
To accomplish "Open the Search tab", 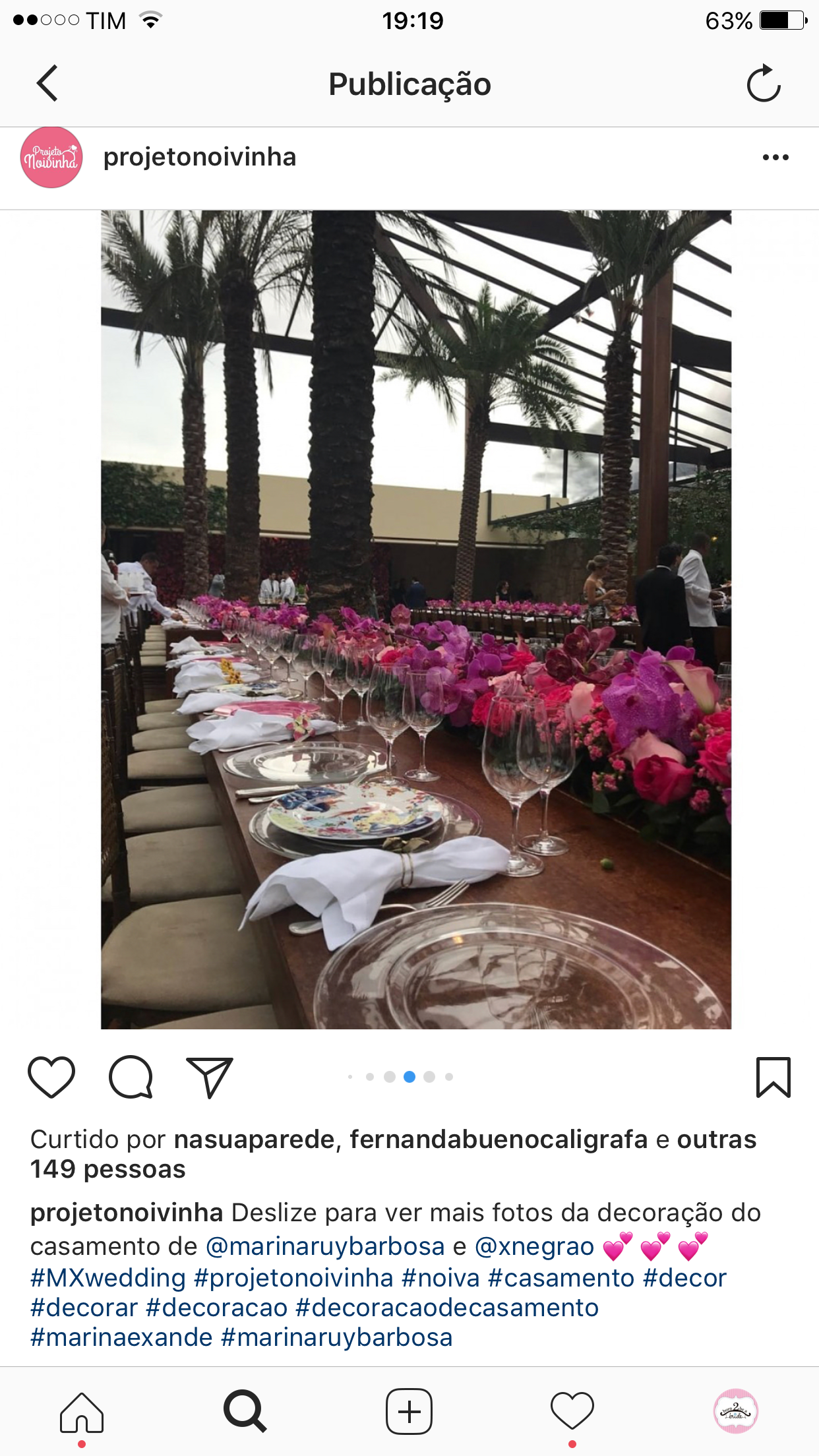I will pos(245,1411).
